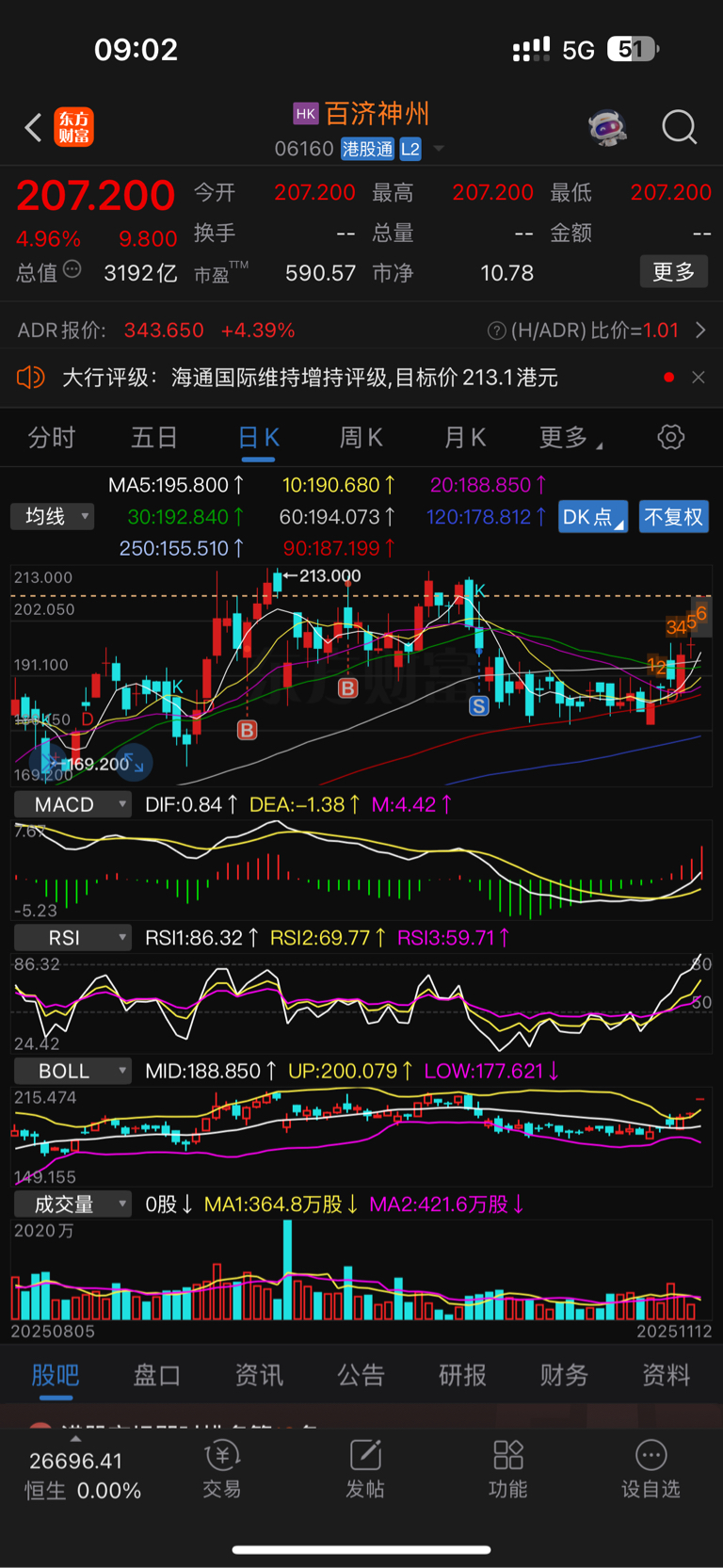This screenshot has width=723, height=1568.
Task: Tap the upper B buy marker
Action: point(347,687)
